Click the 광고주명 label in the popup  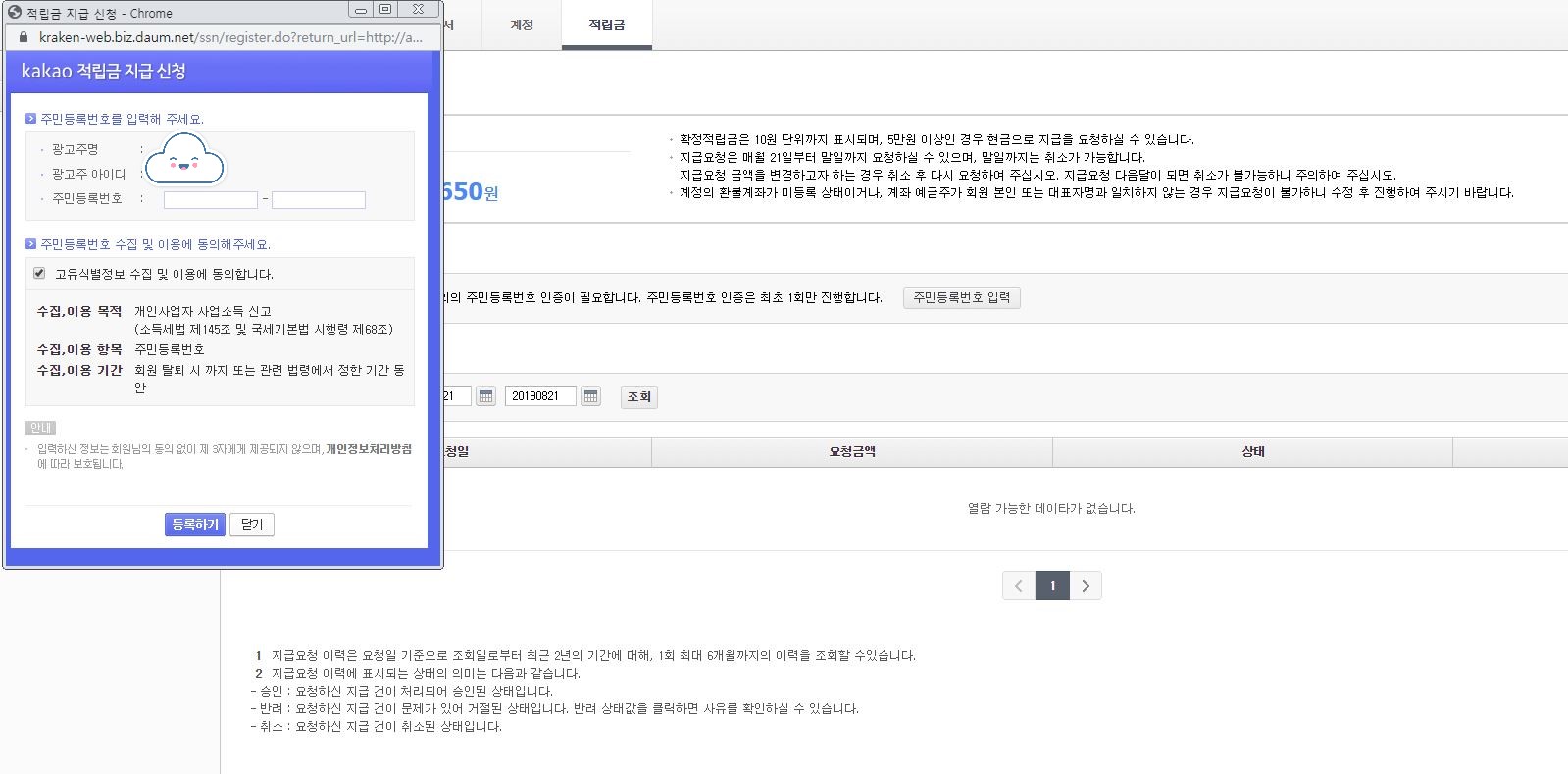point(76,149)
